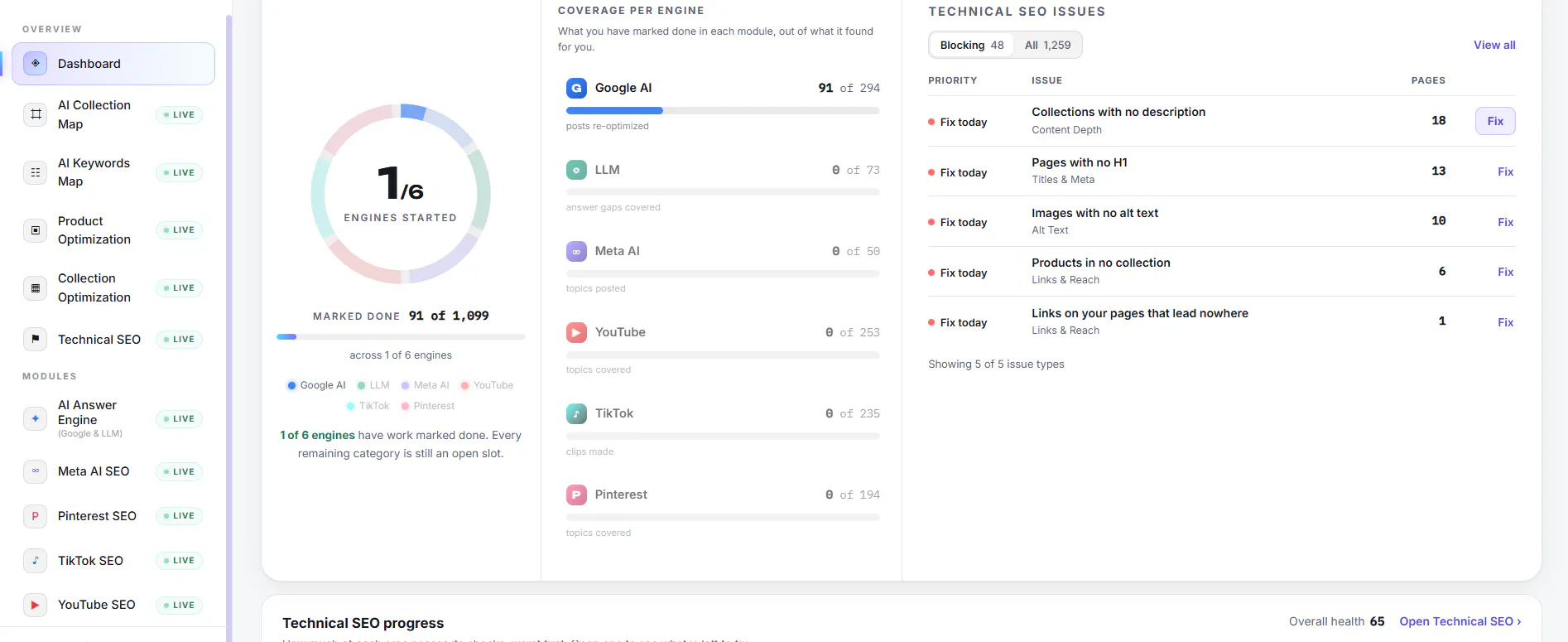1568x642 pixels.
Task: Click the "Showing 5 of 5 issue types" text
Action: point(996,364)
